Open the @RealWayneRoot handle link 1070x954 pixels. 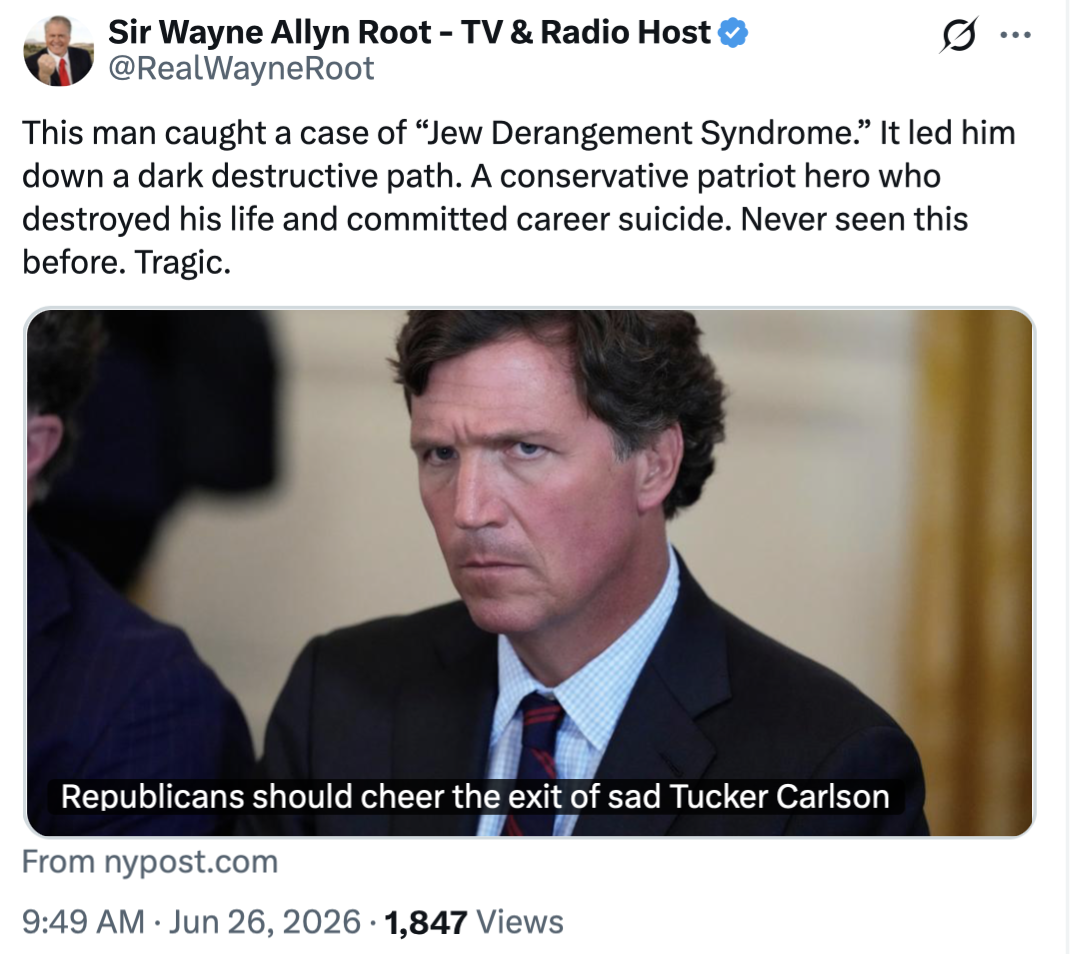(241, 68)
